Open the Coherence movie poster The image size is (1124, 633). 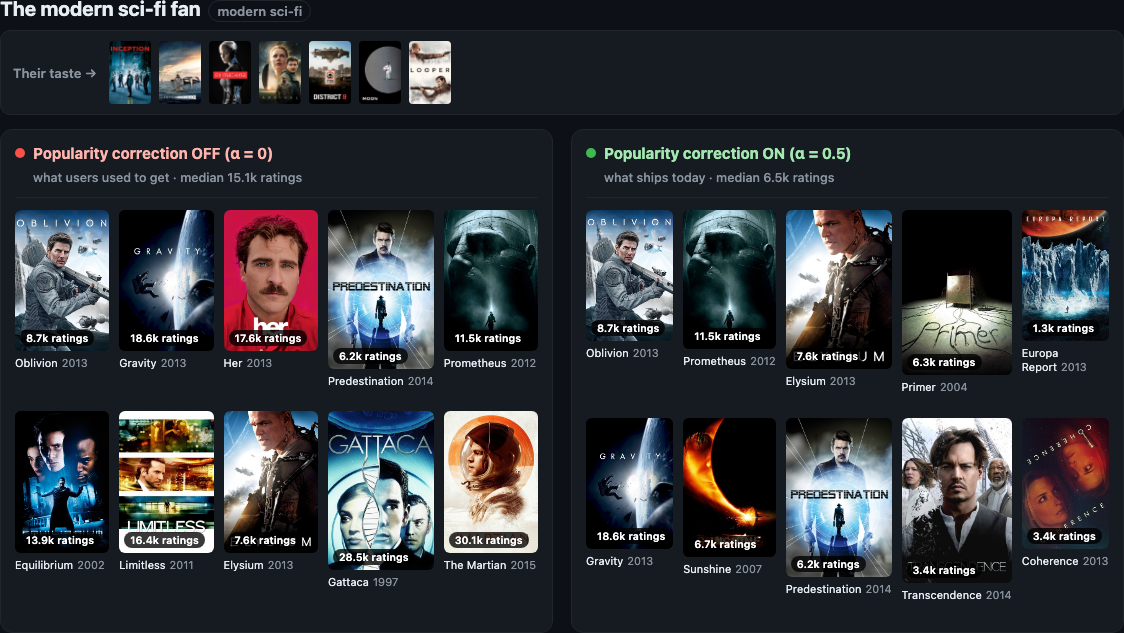tap(1065, 483)
